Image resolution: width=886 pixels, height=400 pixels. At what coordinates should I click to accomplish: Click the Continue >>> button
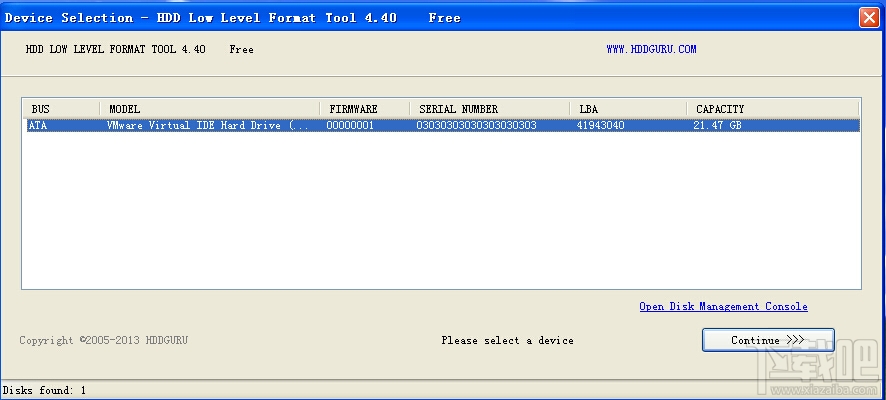[768, 340]
